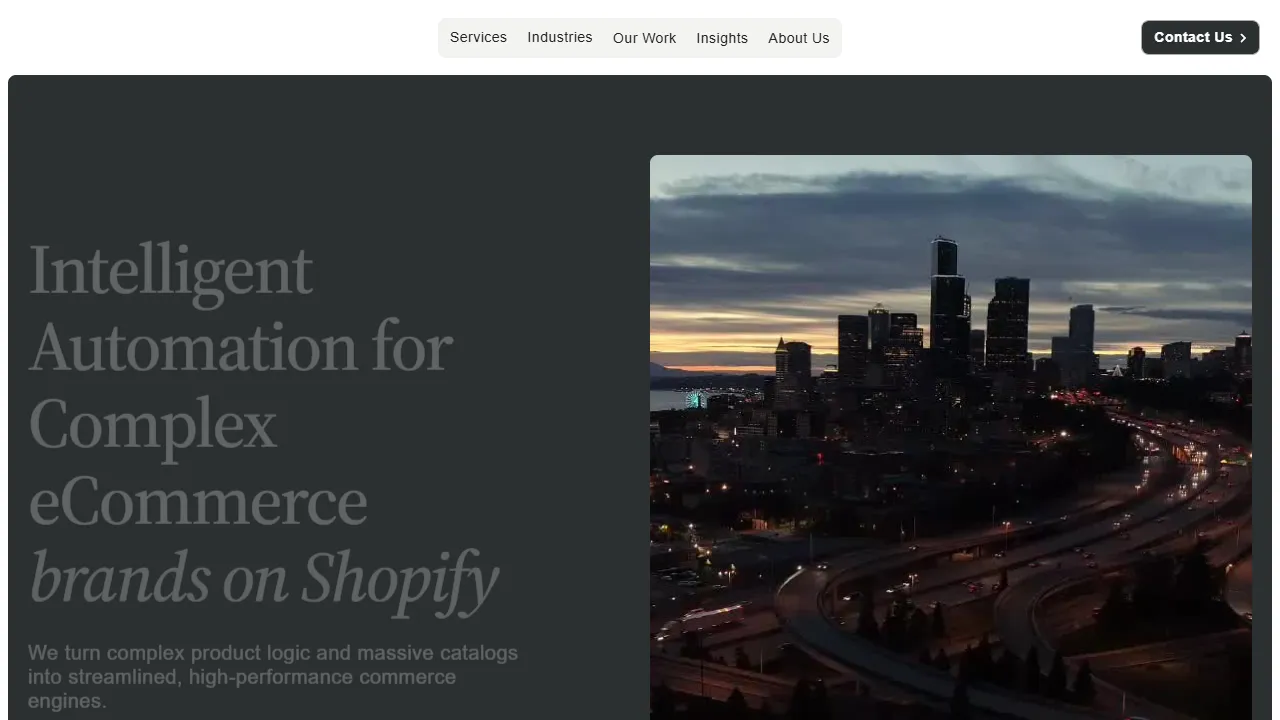
Task: Click the "Complex" headline word
Action: 152,424
